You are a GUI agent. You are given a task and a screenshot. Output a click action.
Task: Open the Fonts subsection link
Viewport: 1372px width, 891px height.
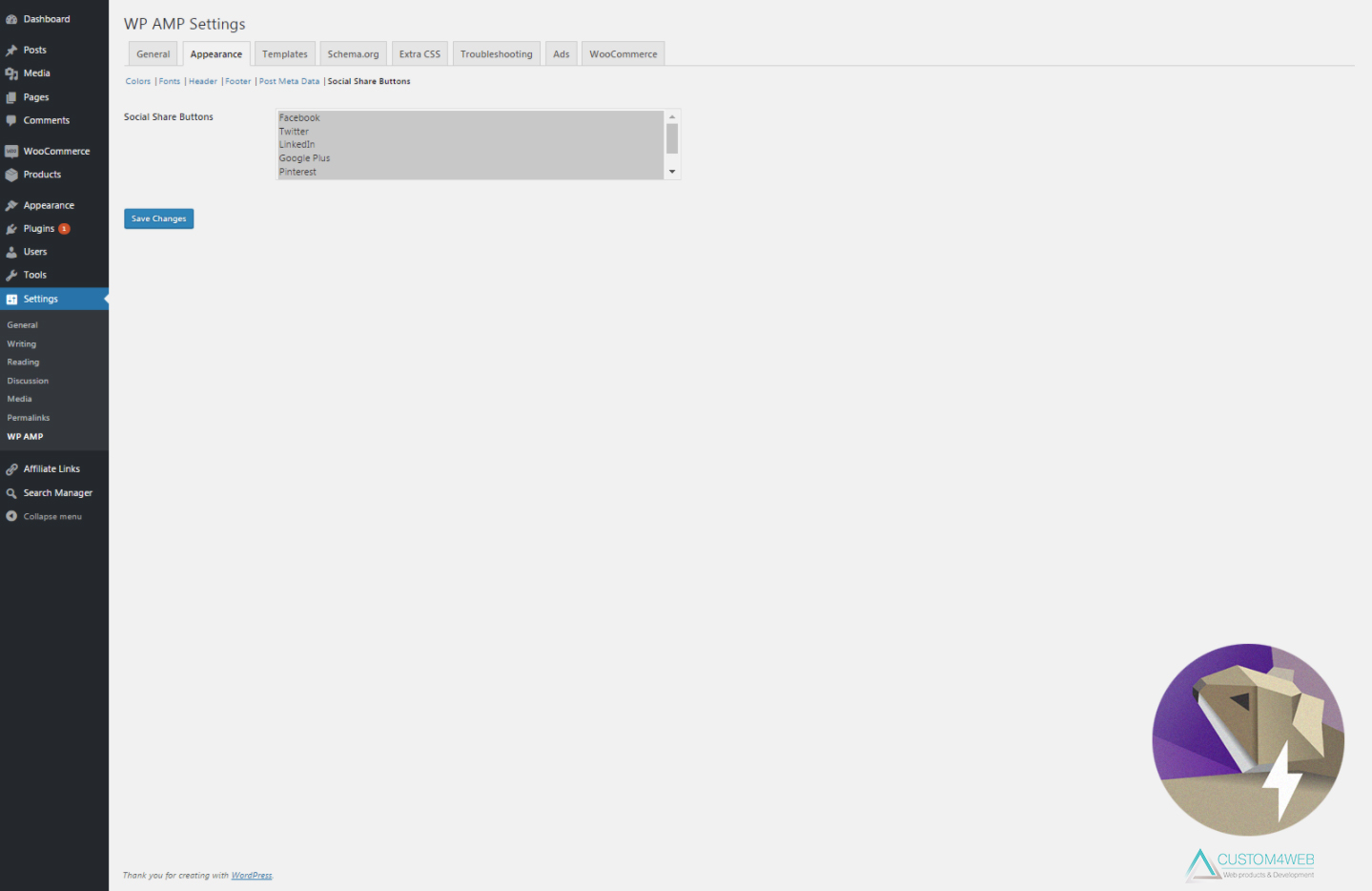(x=170, y=81)
